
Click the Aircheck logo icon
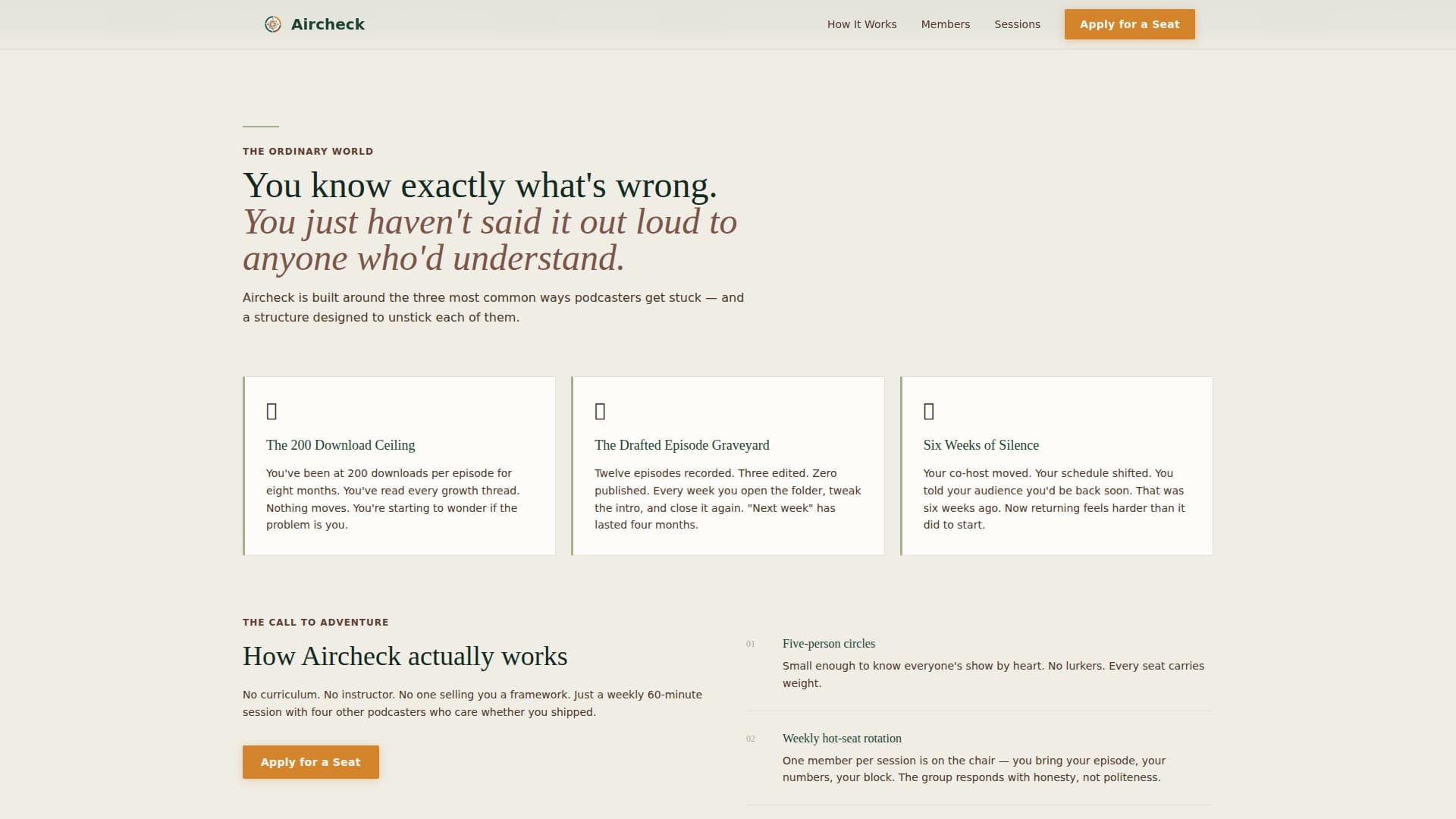tap(271, 24)
